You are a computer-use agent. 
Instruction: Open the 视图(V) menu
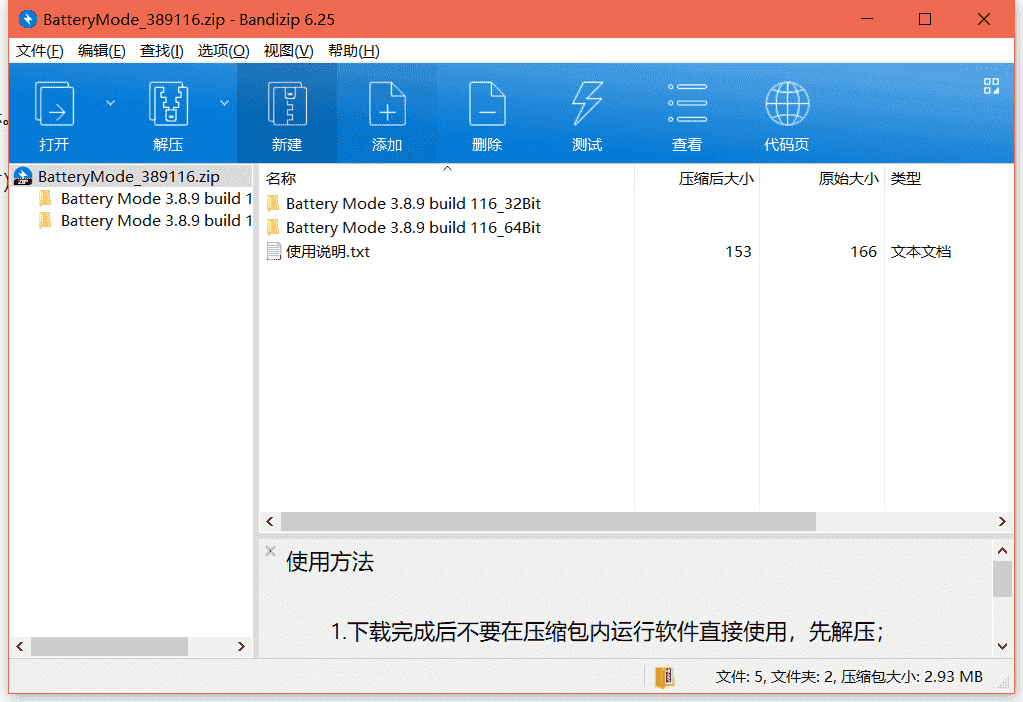[288, 51]
